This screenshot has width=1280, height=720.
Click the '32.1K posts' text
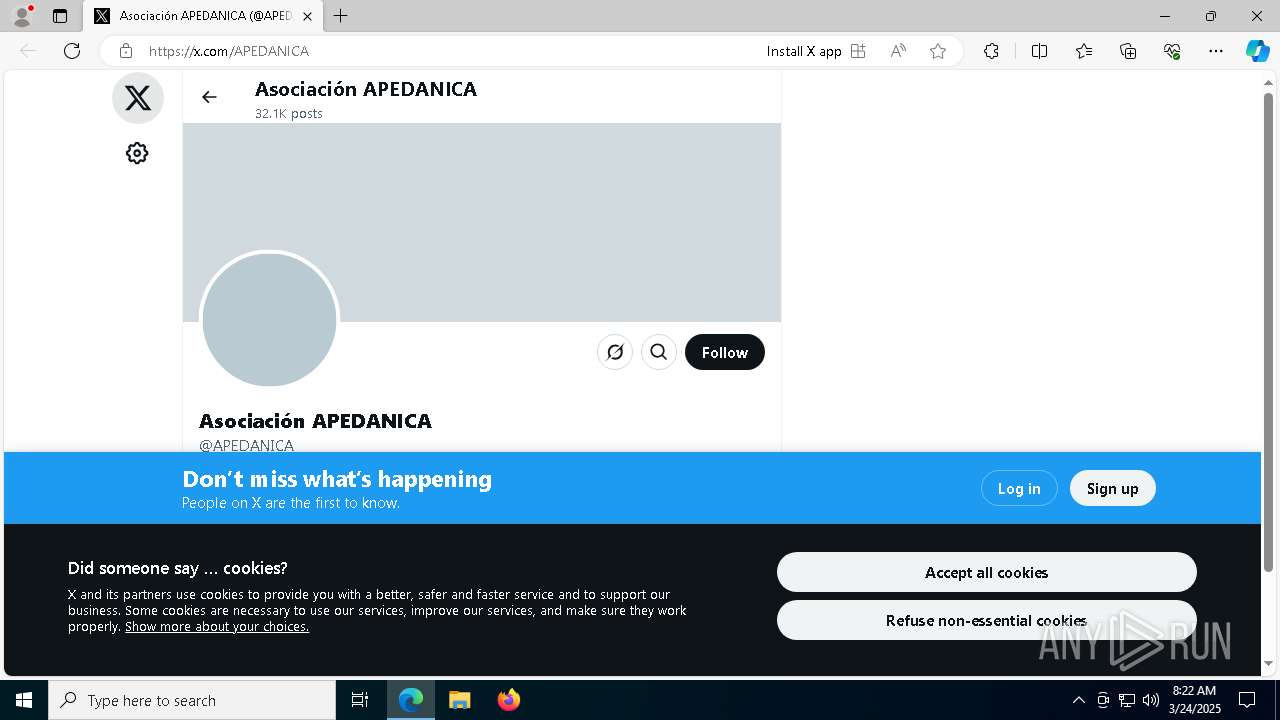point(289,113)
